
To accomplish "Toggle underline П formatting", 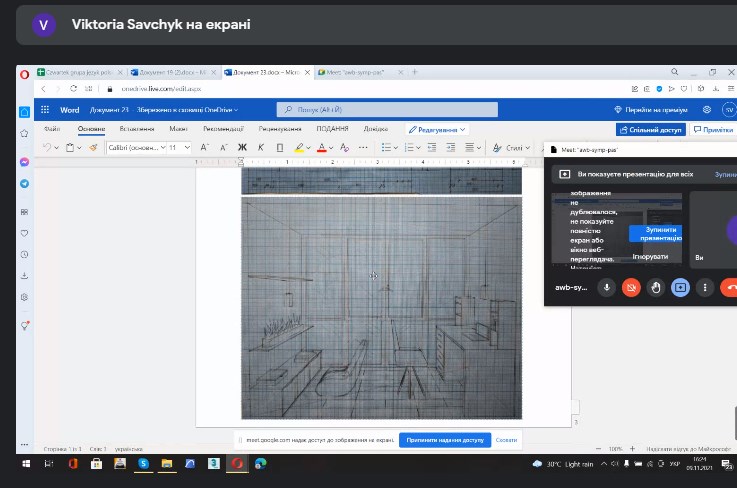I will 280,148.
